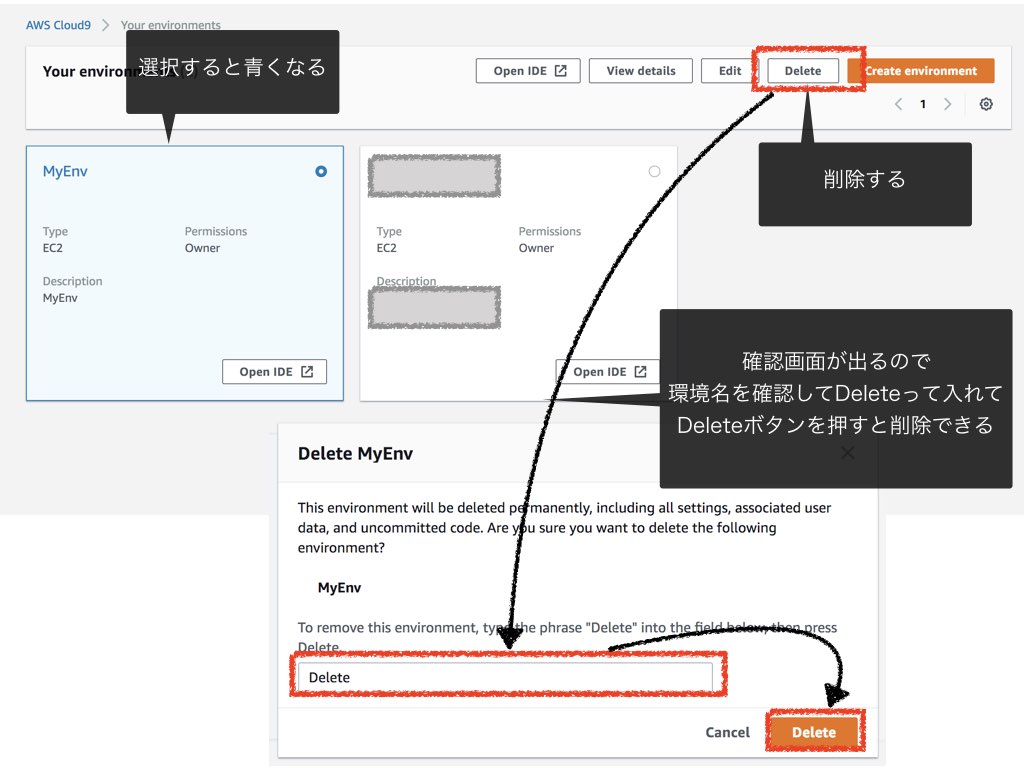The height and width of the screenshot is (768, 1024).
Task: Click the Delete confirmation text input field
Action: pyautogui.click(x=510, y=676)
